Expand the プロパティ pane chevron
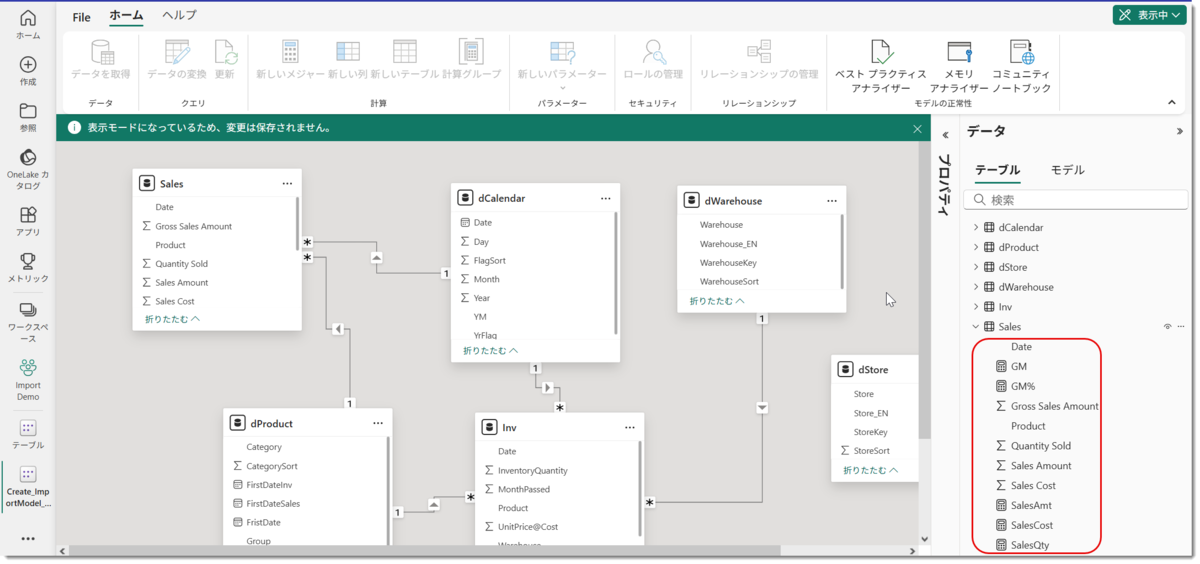 point(945,135)
